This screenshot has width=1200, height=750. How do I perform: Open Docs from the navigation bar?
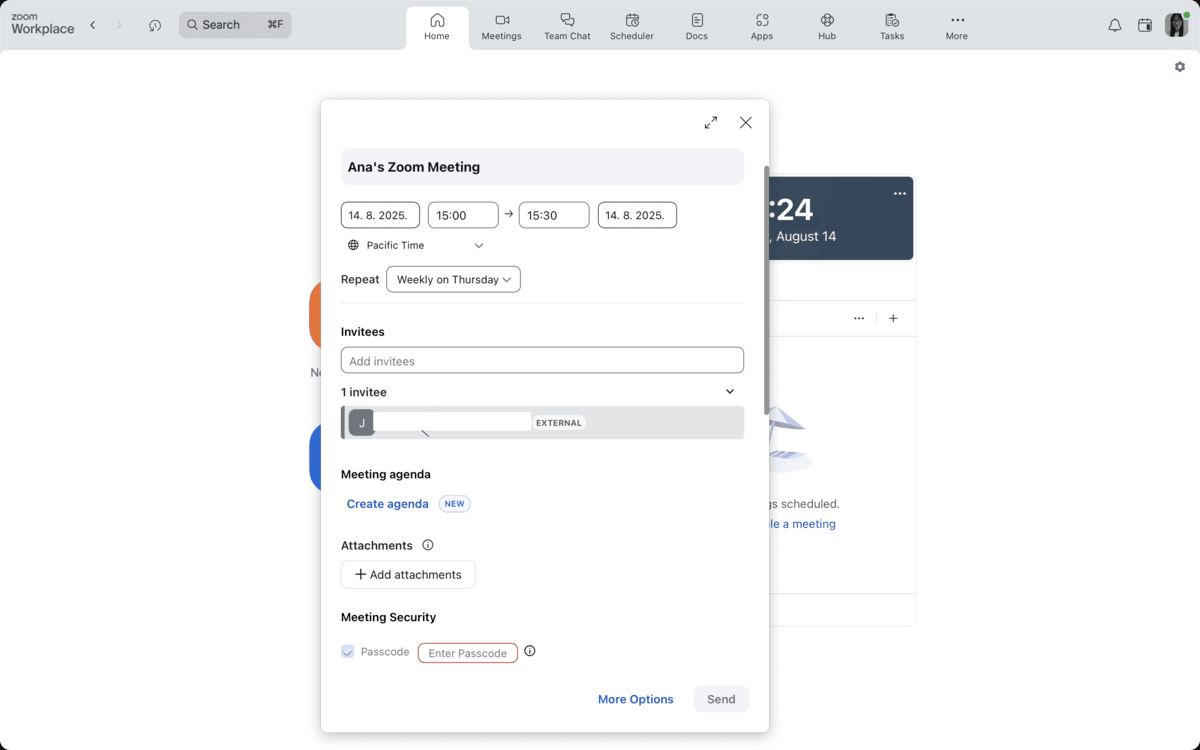[x=696, y=25]
